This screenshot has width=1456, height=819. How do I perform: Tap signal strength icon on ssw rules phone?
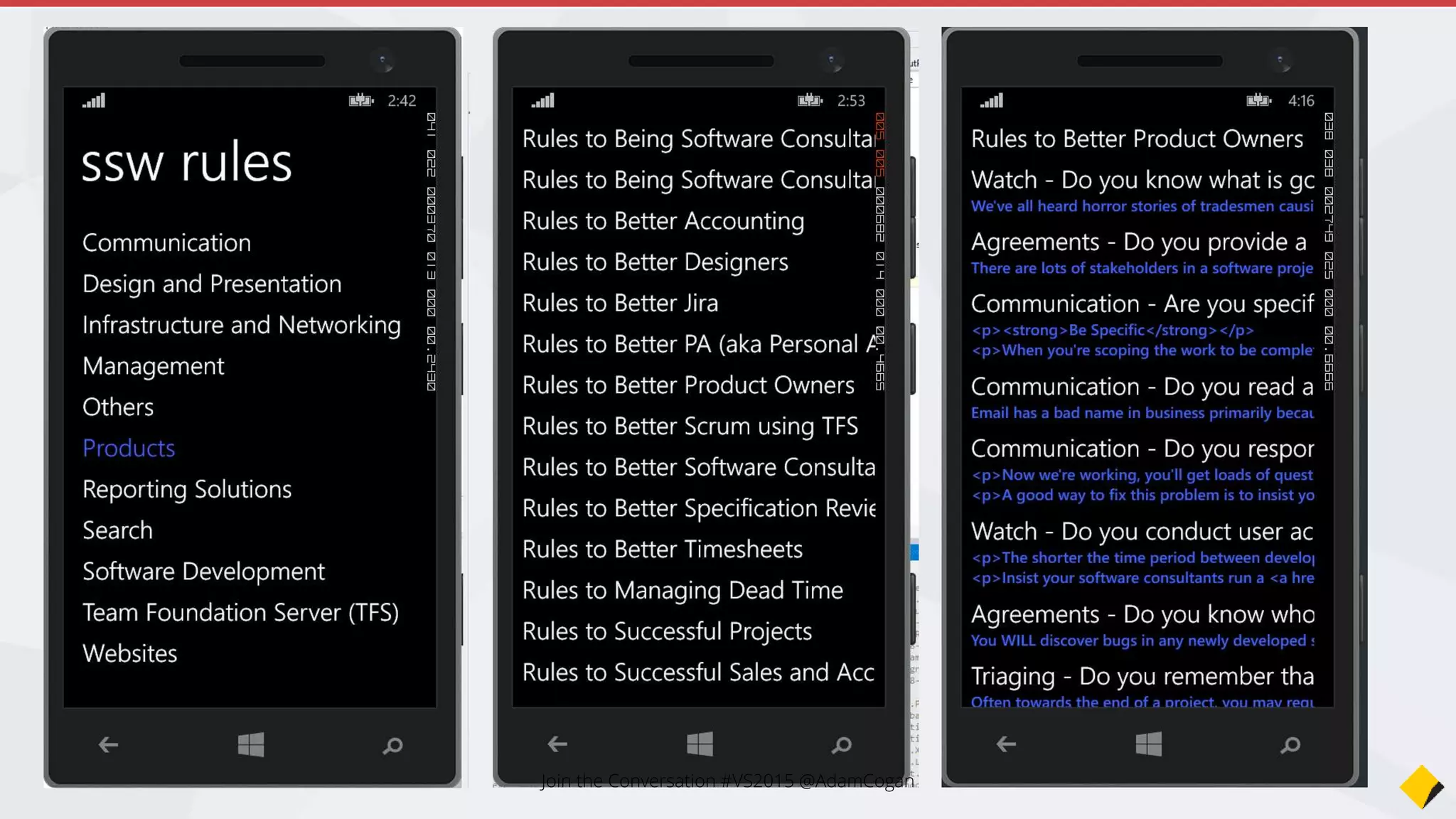(94, 100)
